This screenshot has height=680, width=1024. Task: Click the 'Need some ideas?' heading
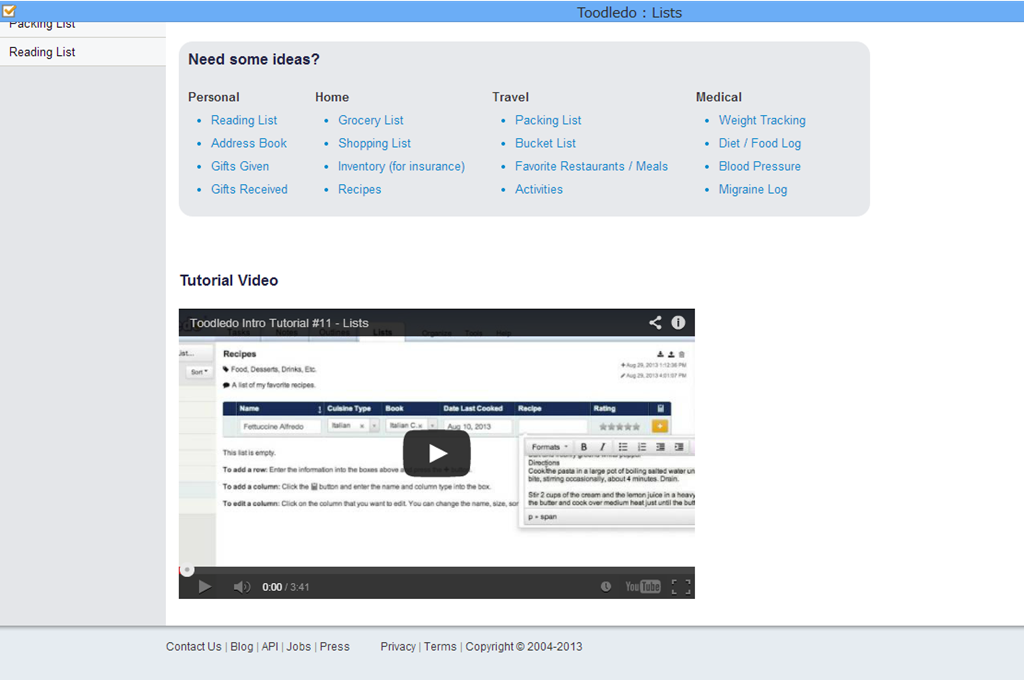pyautogui.click(x=254, y=59)
